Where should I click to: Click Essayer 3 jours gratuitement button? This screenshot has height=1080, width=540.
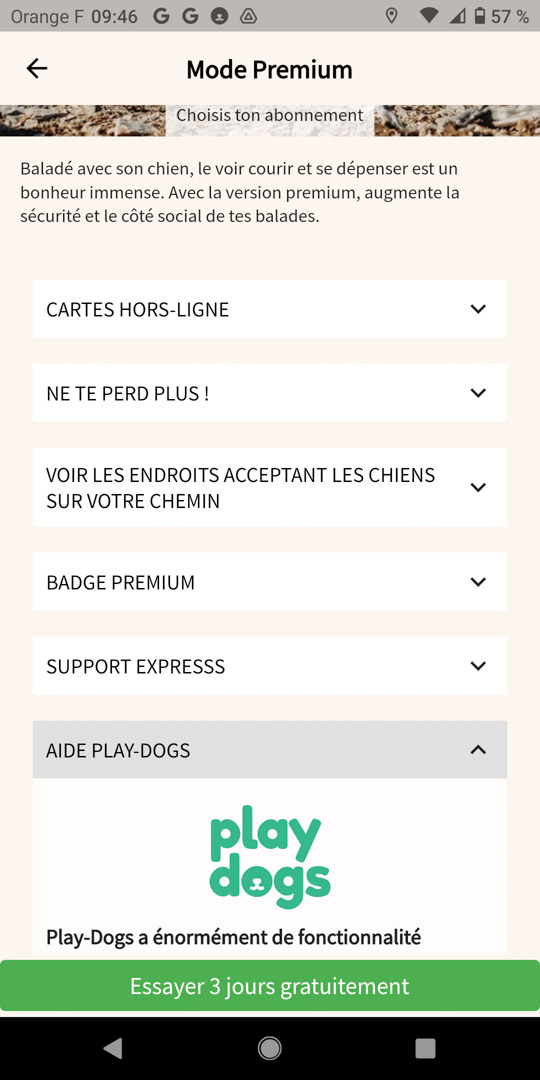tap(270, 986)
